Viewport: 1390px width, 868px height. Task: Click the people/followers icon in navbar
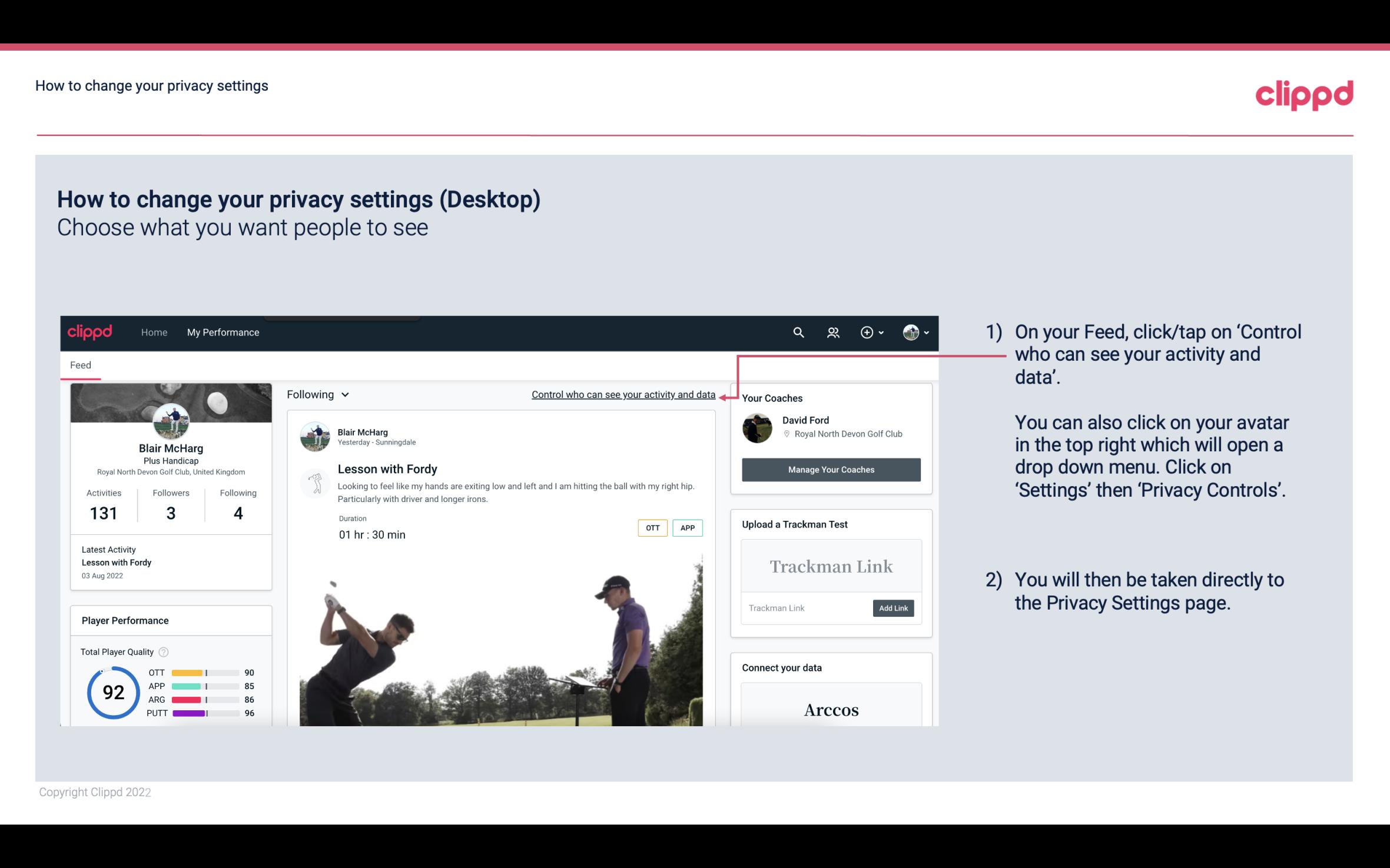833,332
